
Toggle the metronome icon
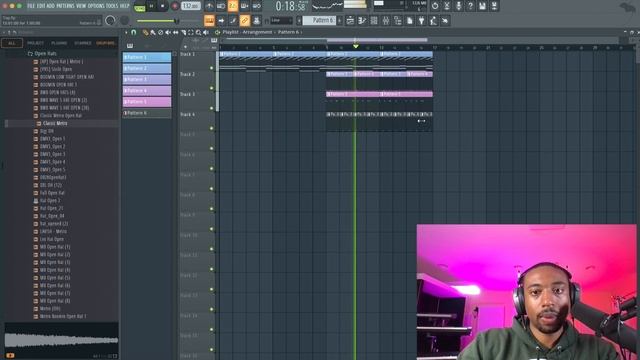209,6
